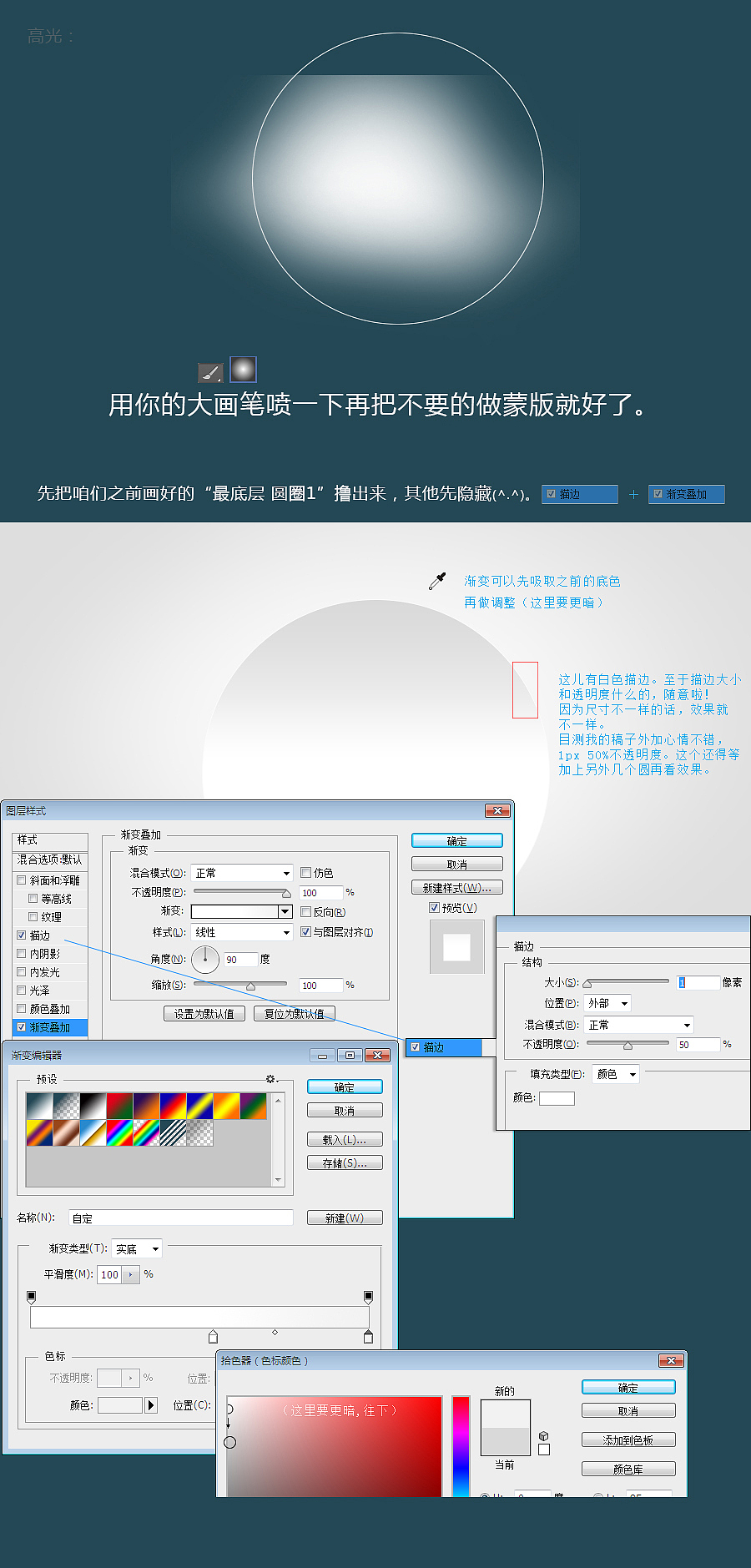Choose the black-to-white gradient preset
This screenshot has height=1568, width=751.
point(93,1107)
